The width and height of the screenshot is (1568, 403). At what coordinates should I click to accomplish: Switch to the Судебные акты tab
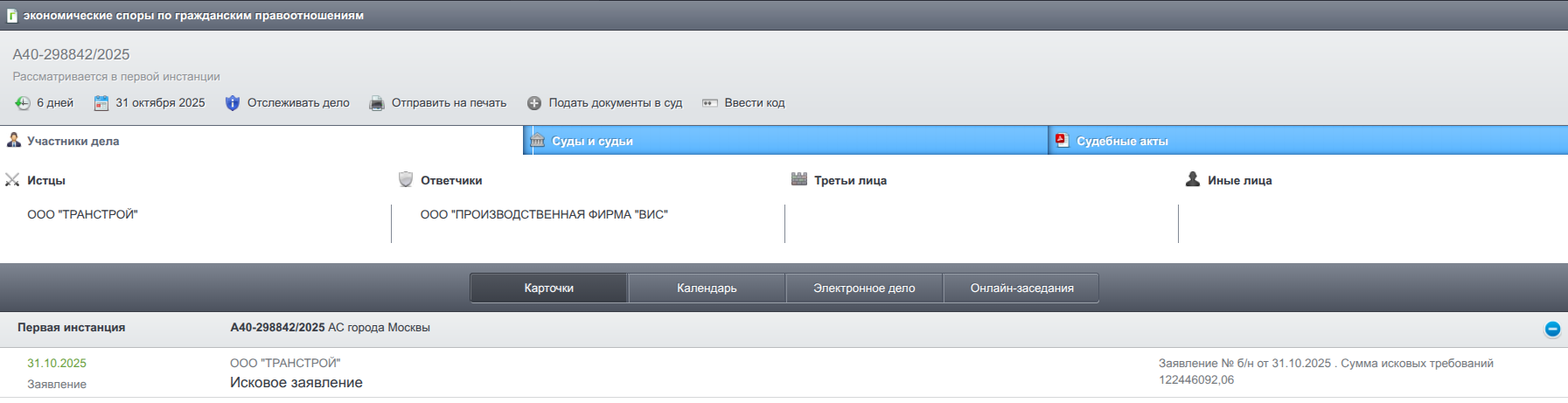pyautogui.click(x=1122, y=141)
